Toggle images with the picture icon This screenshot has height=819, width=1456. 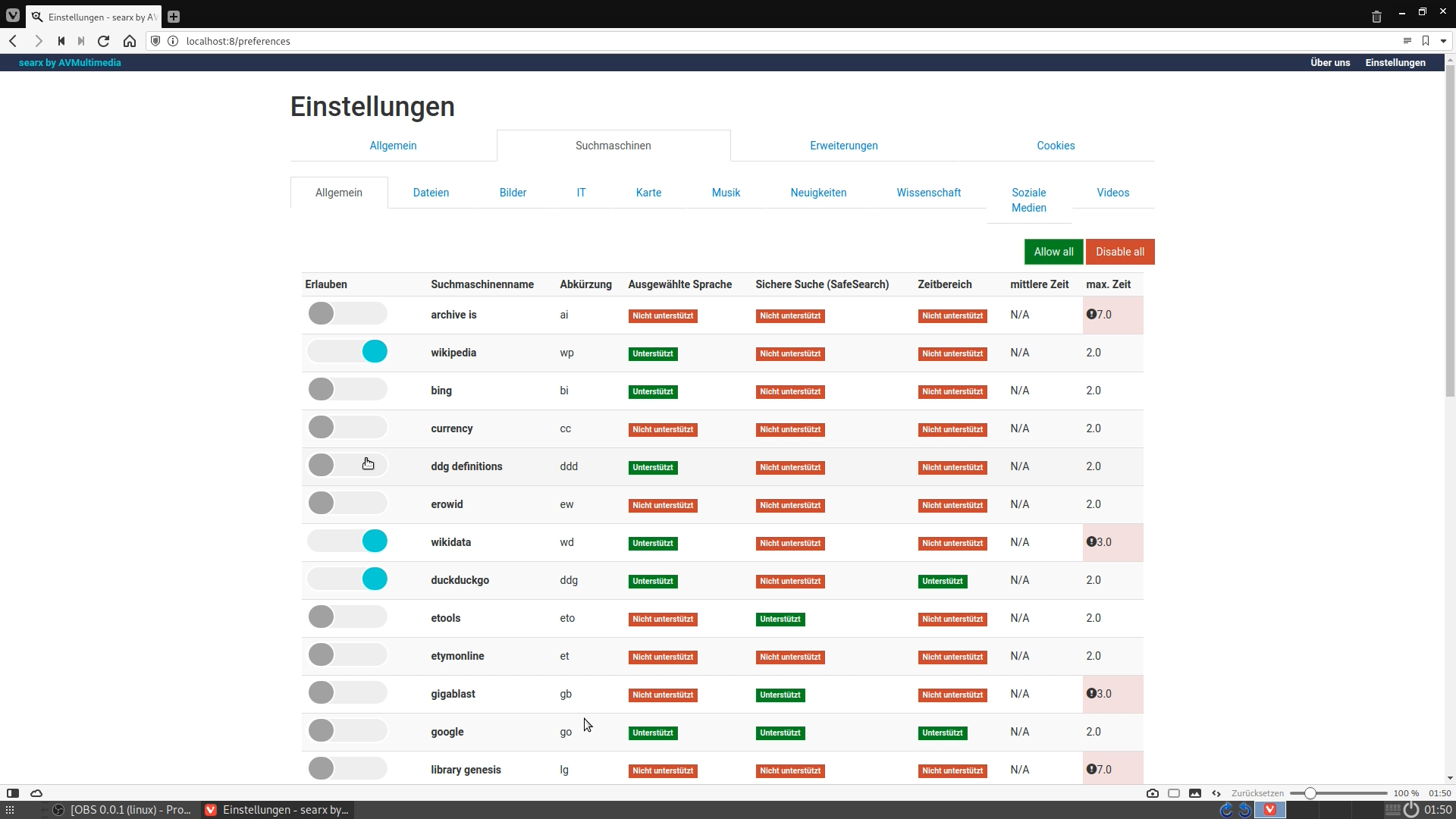1195,793
